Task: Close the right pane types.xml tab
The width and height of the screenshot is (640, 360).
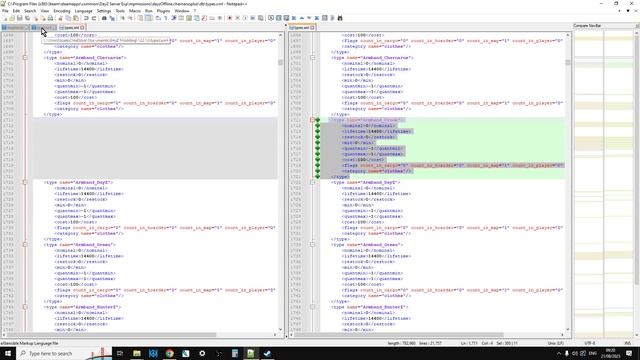Action: click(312, 28)
